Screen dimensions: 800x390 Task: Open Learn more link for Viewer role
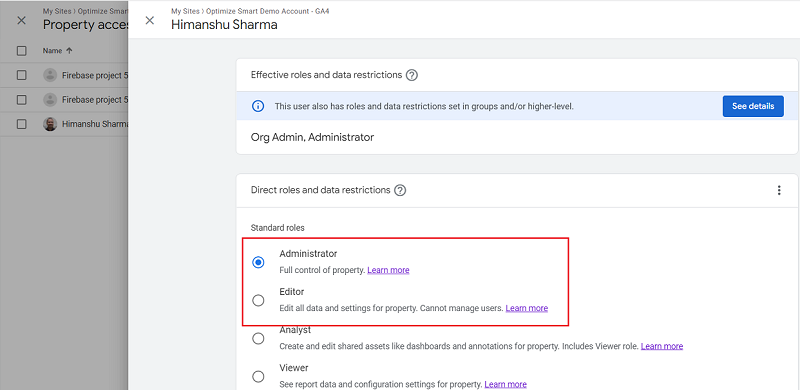coord(505,384)
